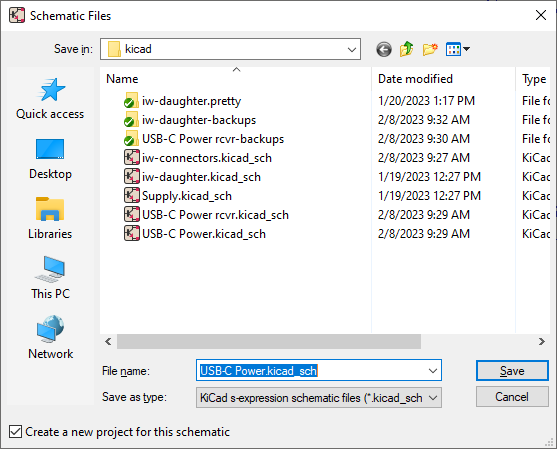Click the scroll left arrow
Screen dimensions: 557x449
coord(108,341)
